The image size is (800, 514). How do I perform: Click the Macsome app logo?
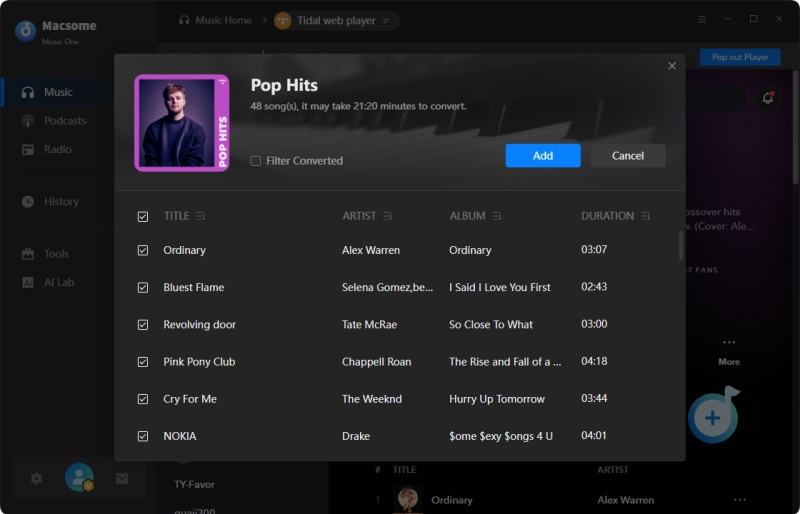click(x=26, y=31)
